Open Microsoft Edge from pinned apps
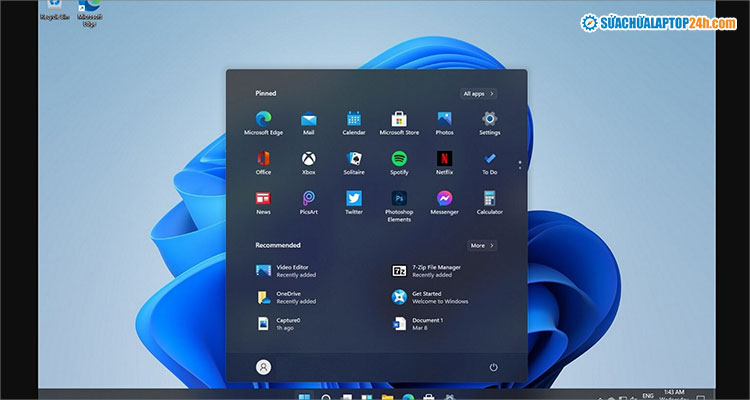Viewport: 750px width, 400px height. click(x=263, y=123)
